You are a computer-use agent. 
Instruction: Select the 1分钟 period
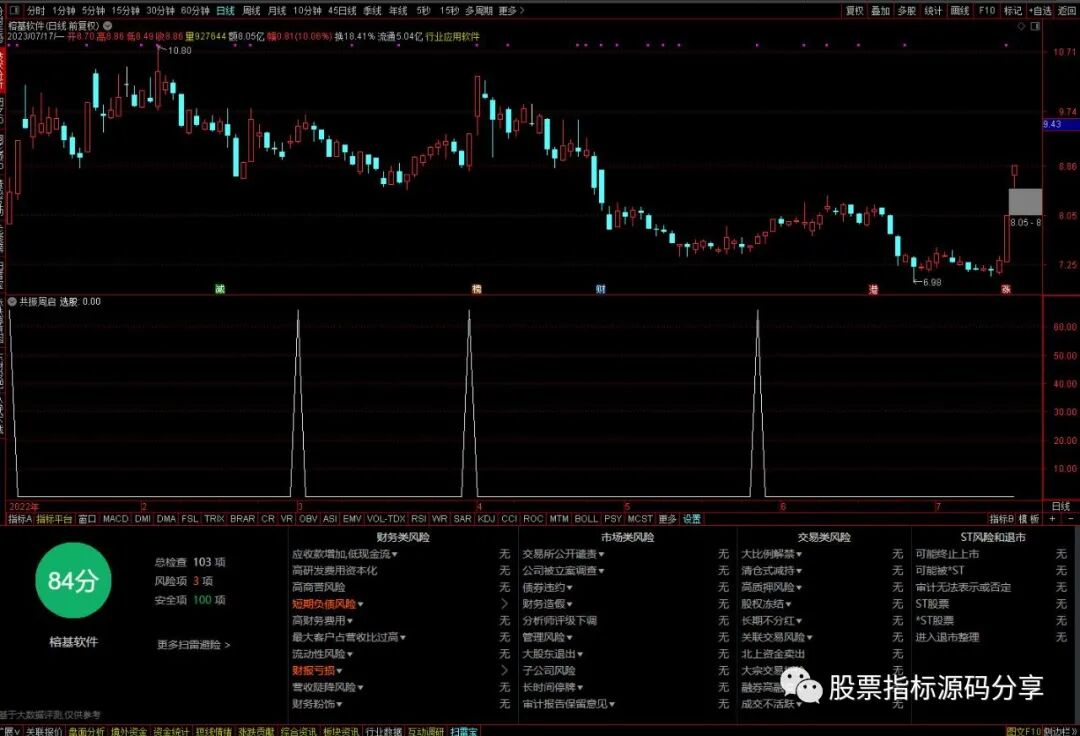pyautogui.click(x=63, y=10)
